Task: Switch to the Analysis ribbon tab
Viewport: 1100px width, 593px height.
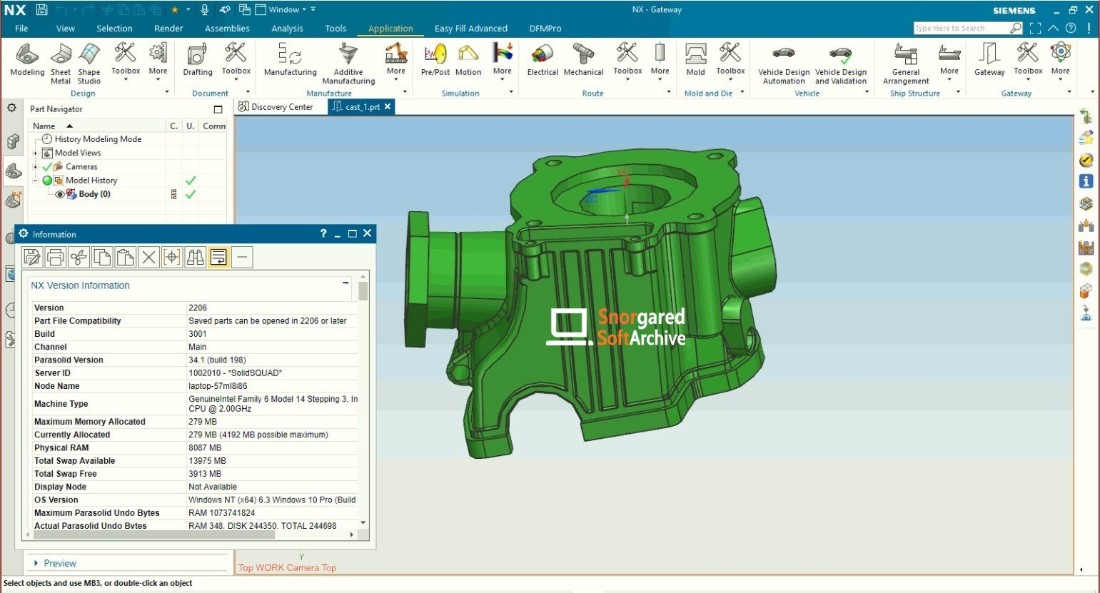Action: point(287,28)
